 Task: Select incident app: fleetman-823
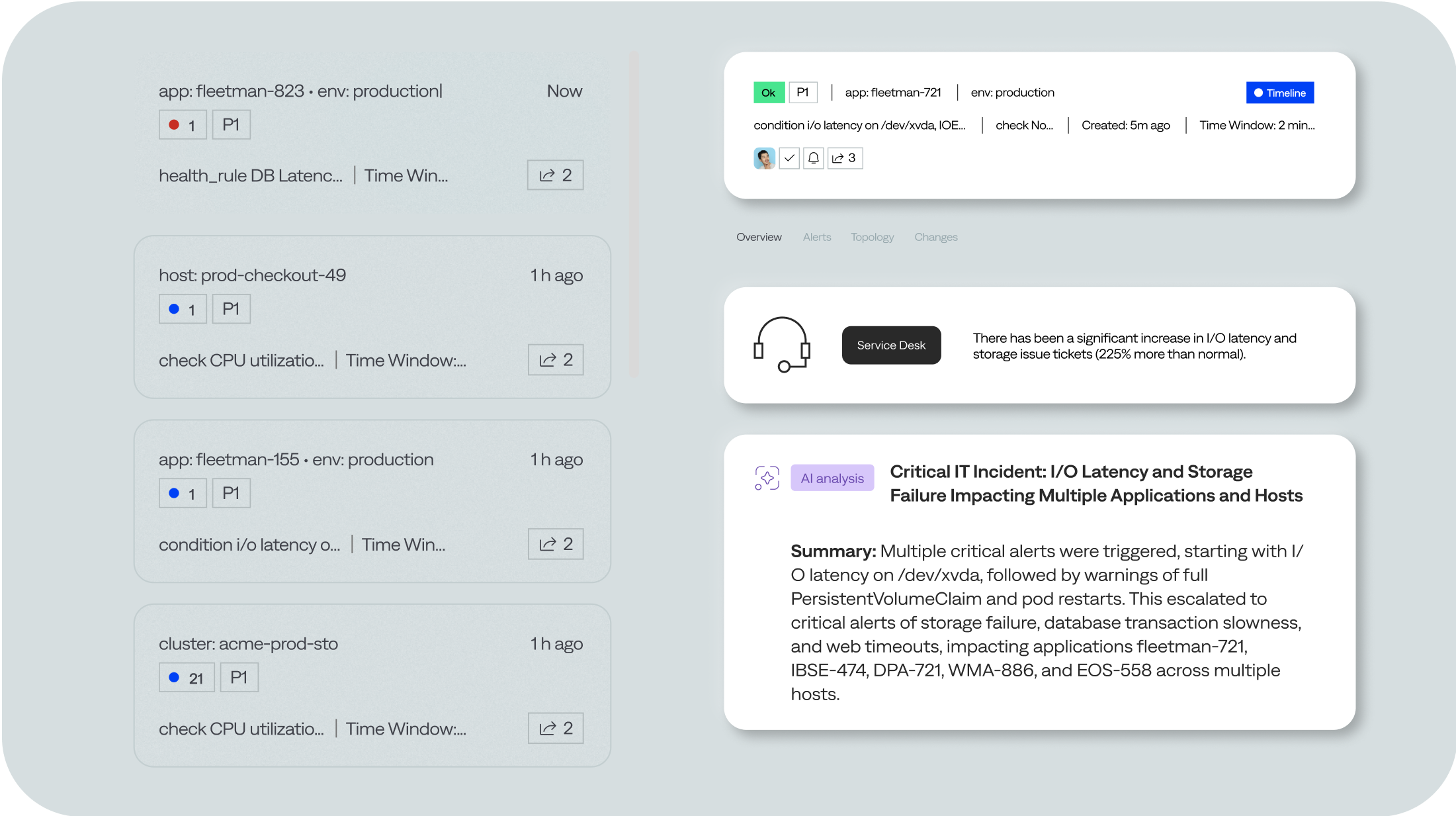coord(372,133)
